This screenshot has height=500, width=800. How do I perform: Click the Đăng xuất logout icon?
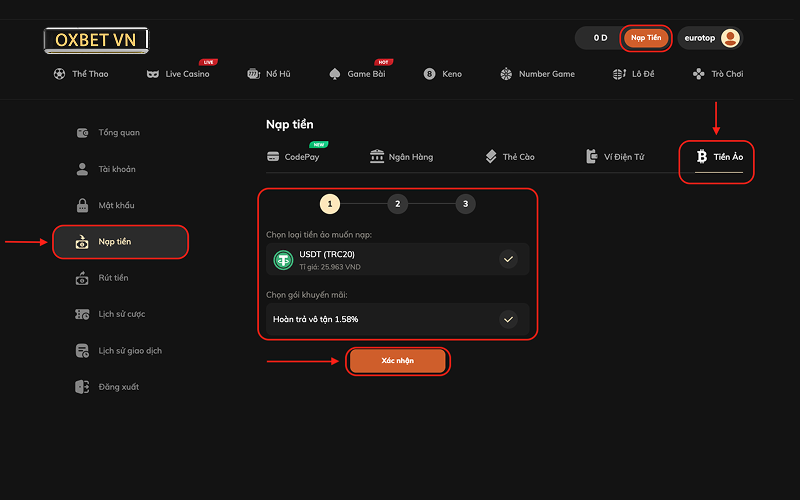[x=83, y=386]
